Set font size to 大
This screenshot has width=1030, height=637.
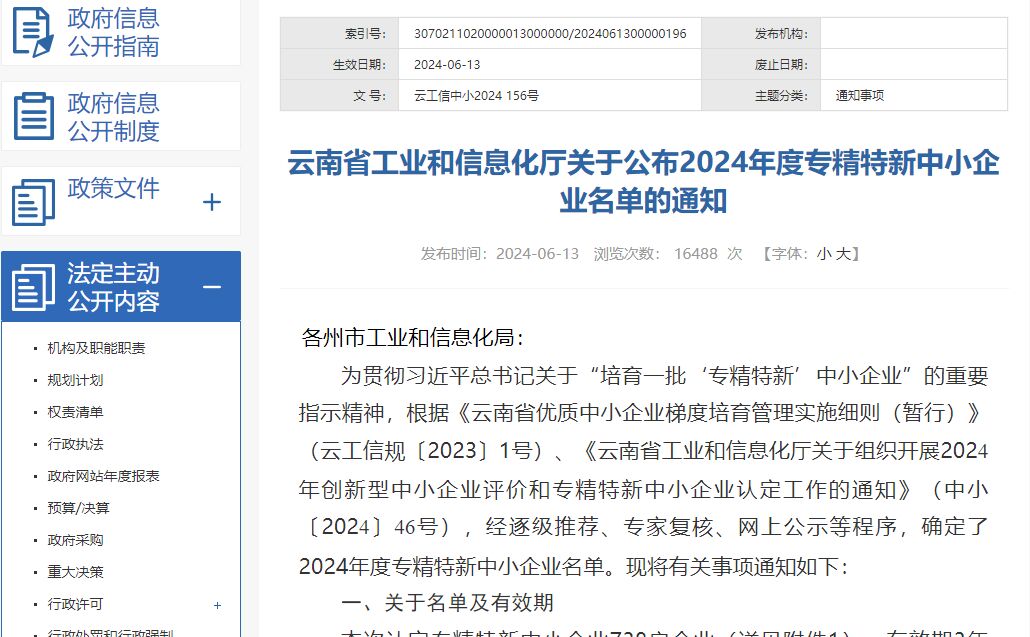coord(843,254)
